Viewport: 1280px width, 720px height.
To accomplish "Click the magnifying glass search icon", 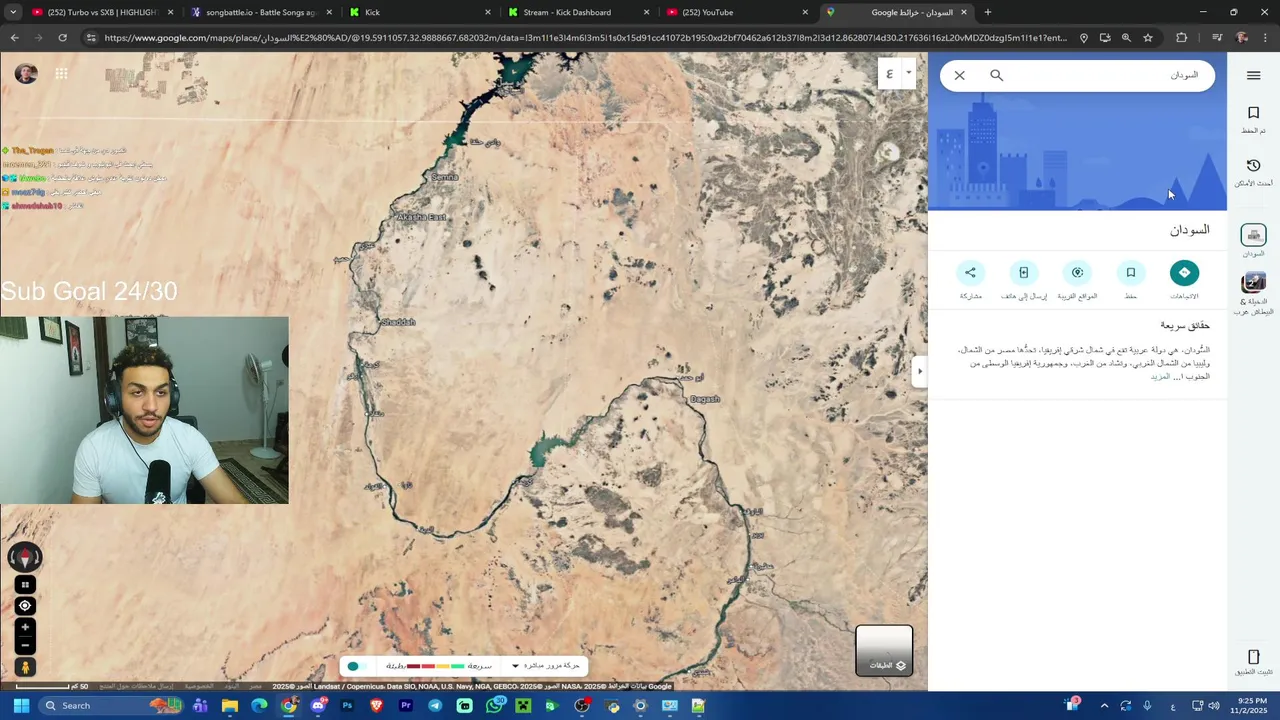I will (x=996, y=75).
